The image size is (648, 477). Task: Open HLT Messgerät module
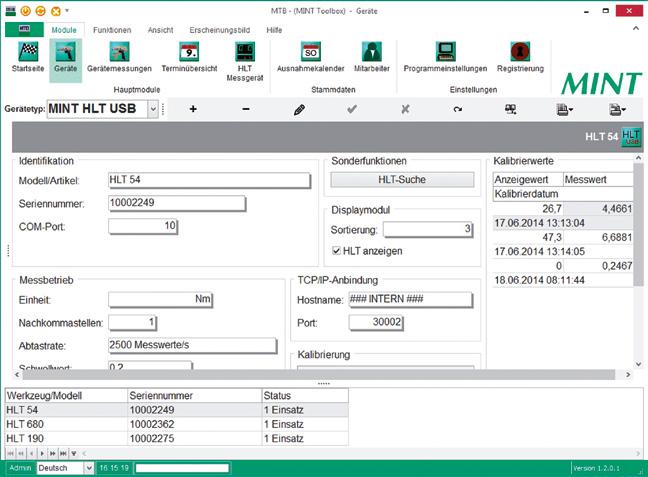[245, 62]
